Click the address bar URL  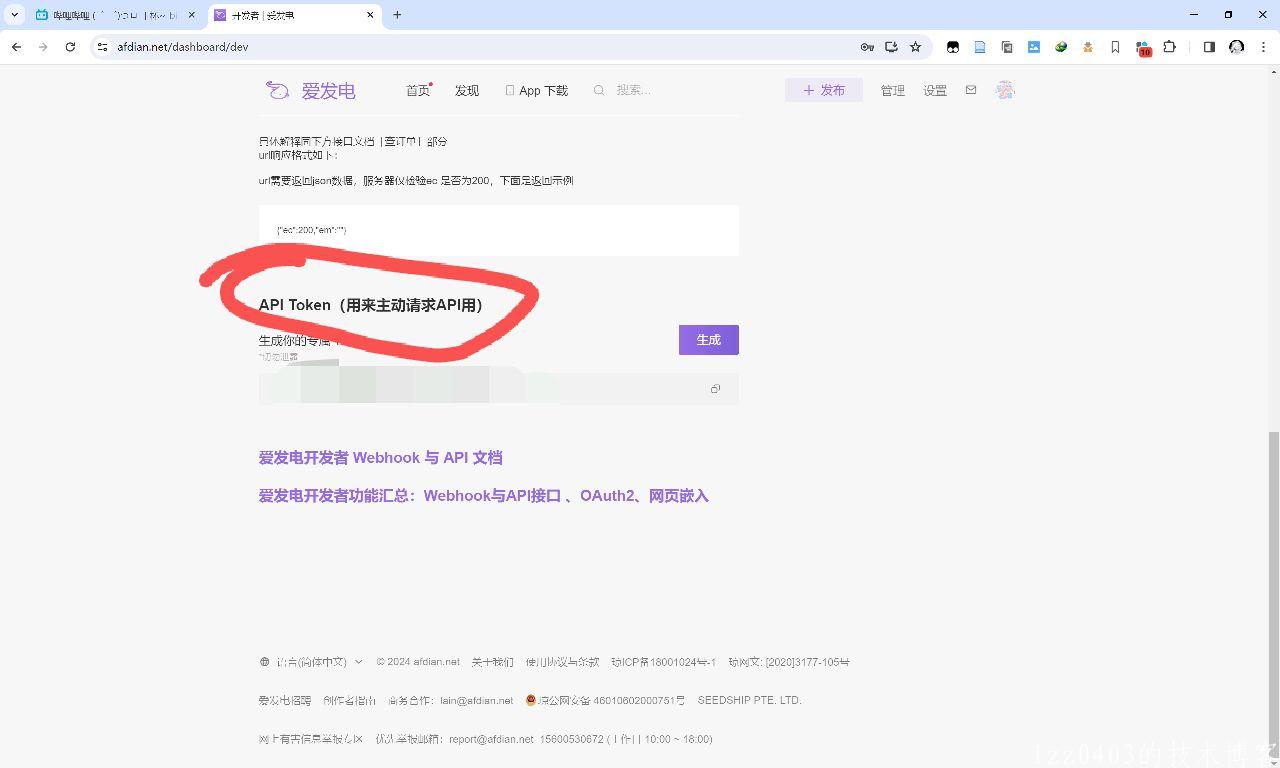point(183,47)
